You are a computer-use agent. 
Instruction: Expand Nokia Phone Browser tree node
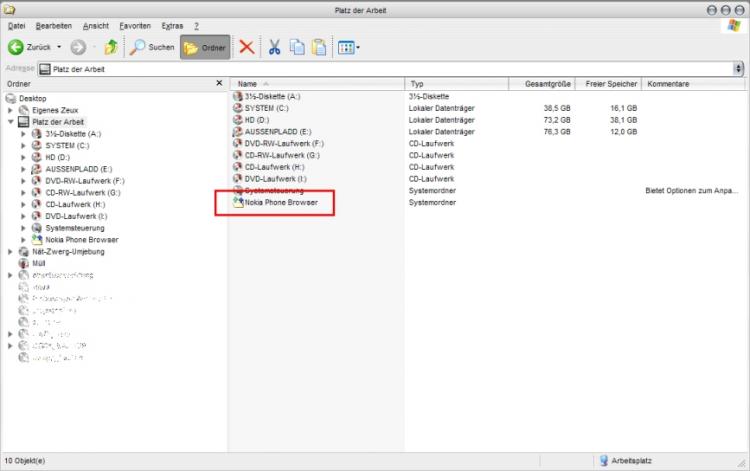[x=23, y=240]
